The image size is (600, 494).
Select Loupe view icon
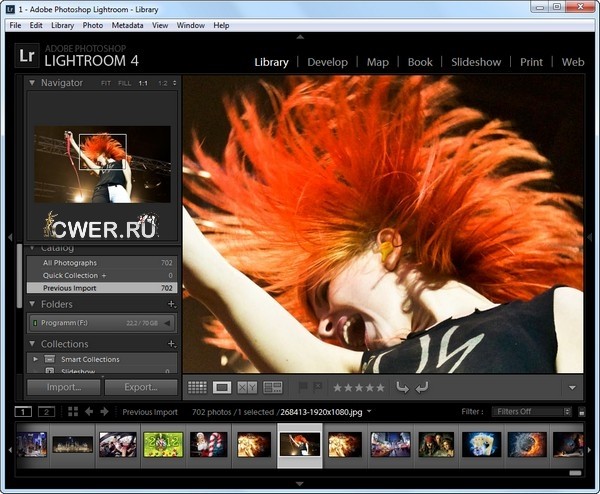point(222,387)
